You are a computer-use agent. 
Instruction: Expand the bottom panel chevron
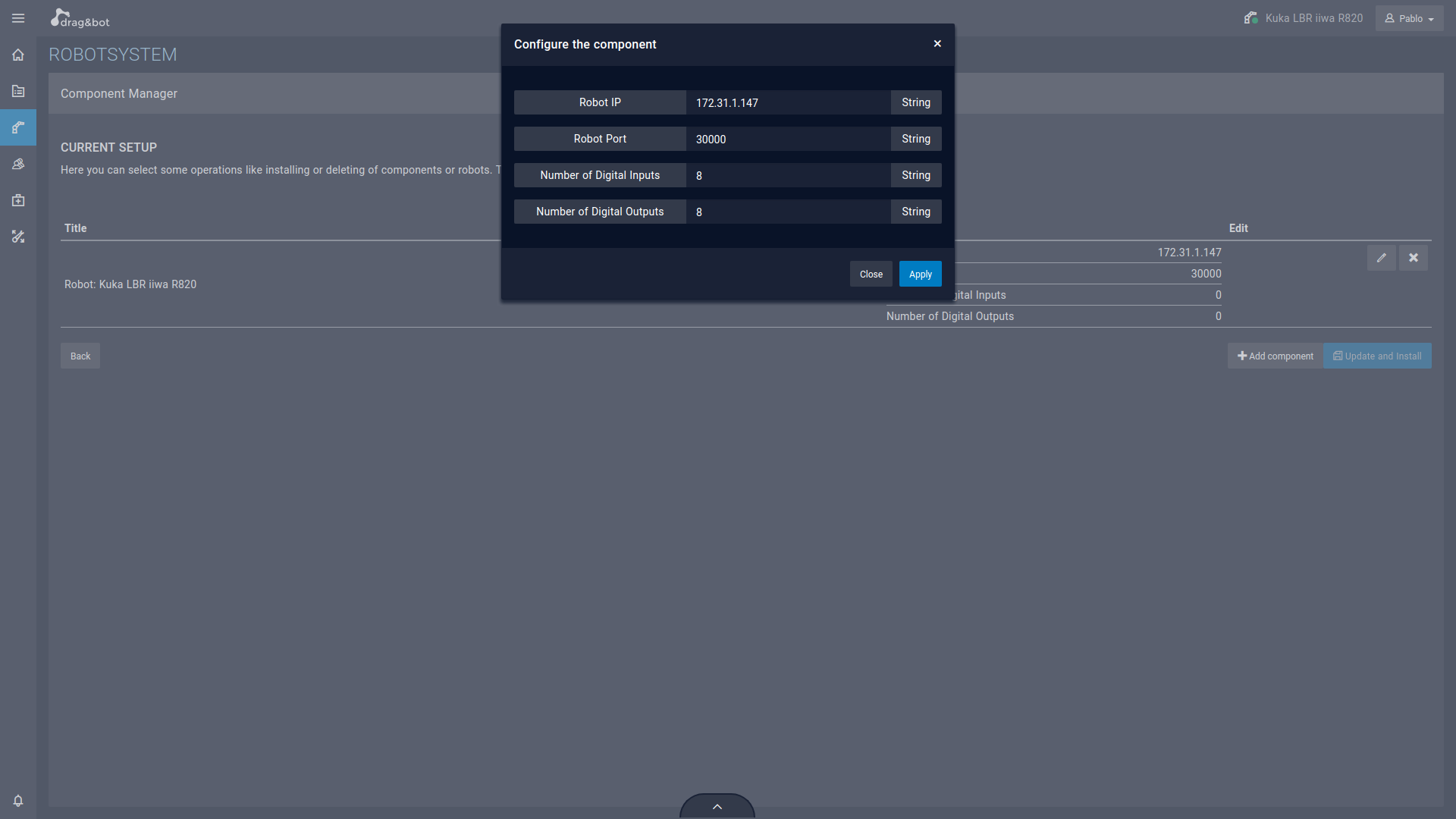pos(717,806)
